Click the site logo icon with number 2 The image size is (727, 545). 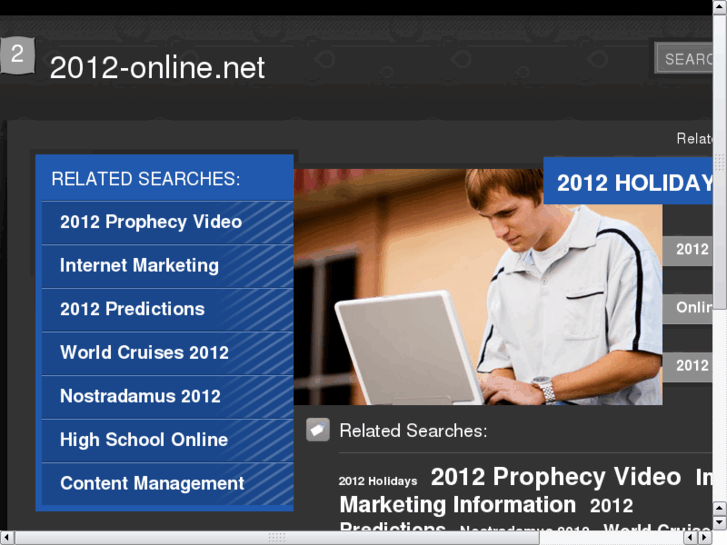[18, 55]
